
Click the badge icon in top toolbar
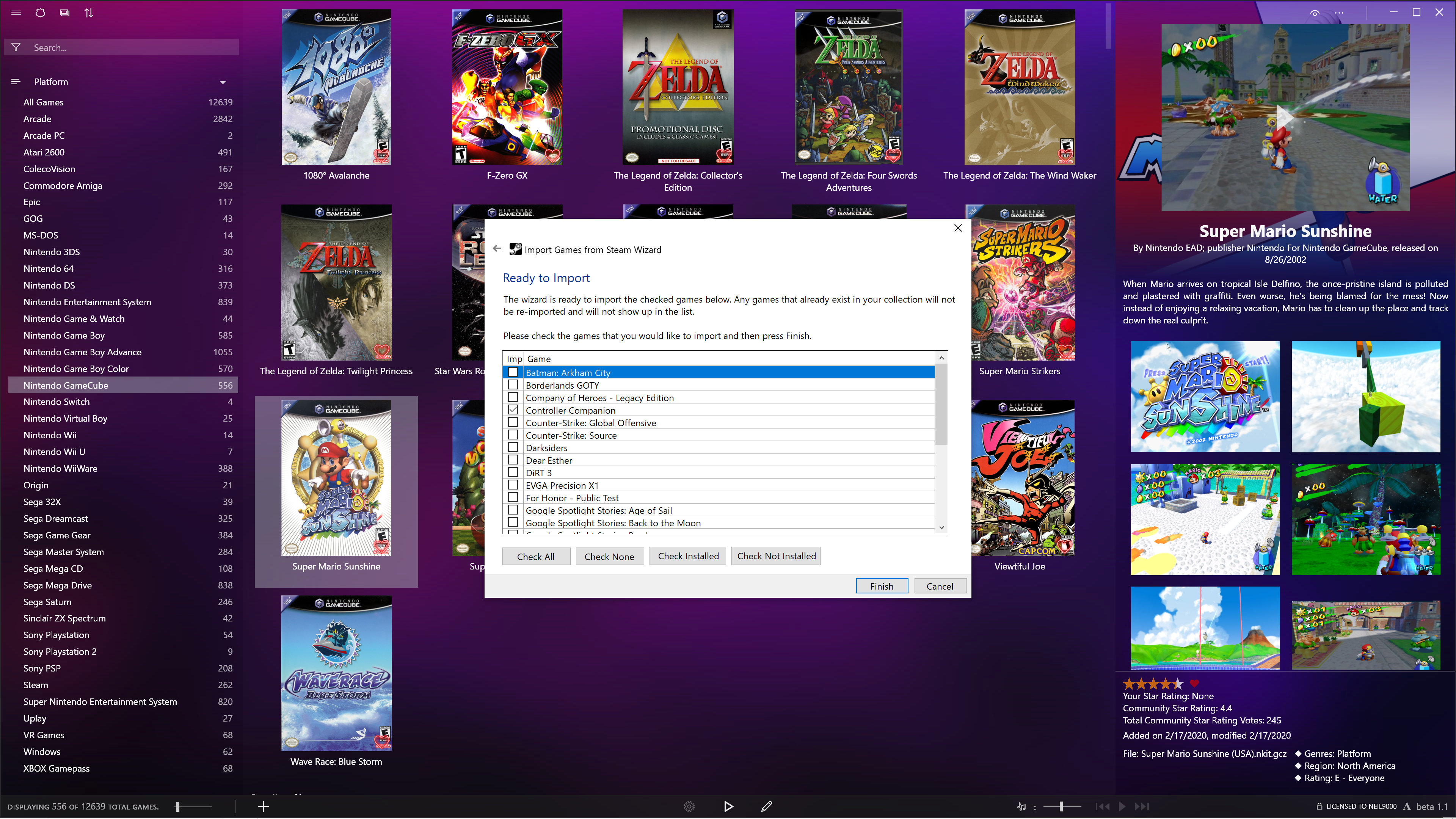[x=40, y=13]
